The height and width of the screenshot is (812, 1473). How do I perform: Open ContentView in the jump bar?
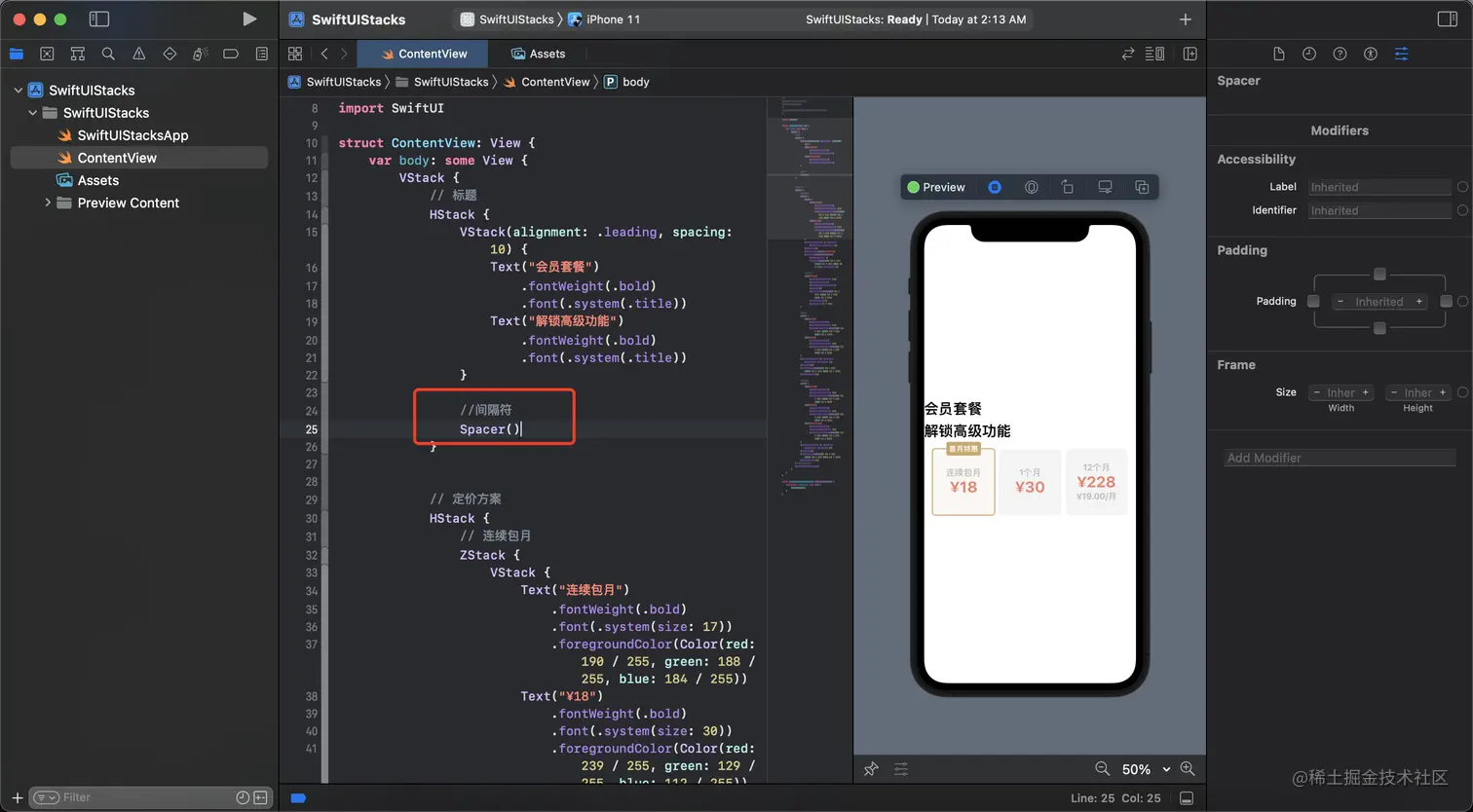(547, 82)
